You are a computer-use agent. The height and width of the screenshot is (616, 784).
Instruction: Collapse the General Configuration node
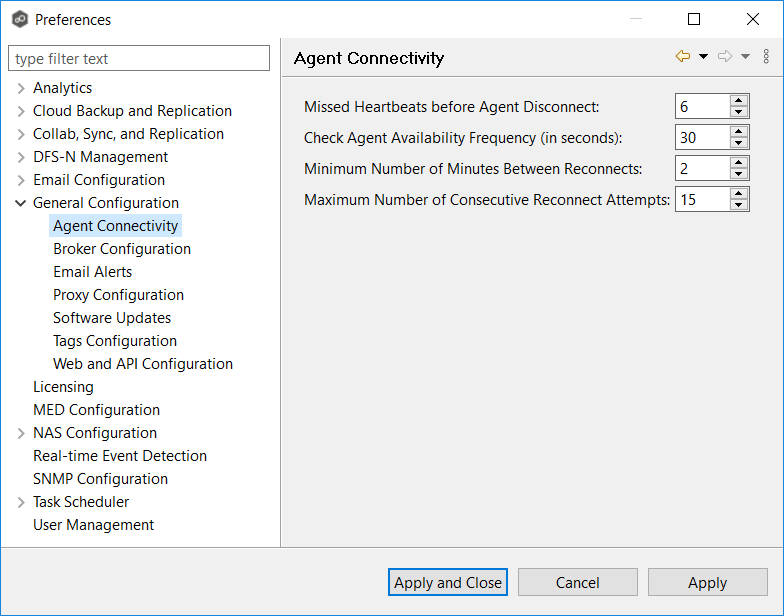21,203
